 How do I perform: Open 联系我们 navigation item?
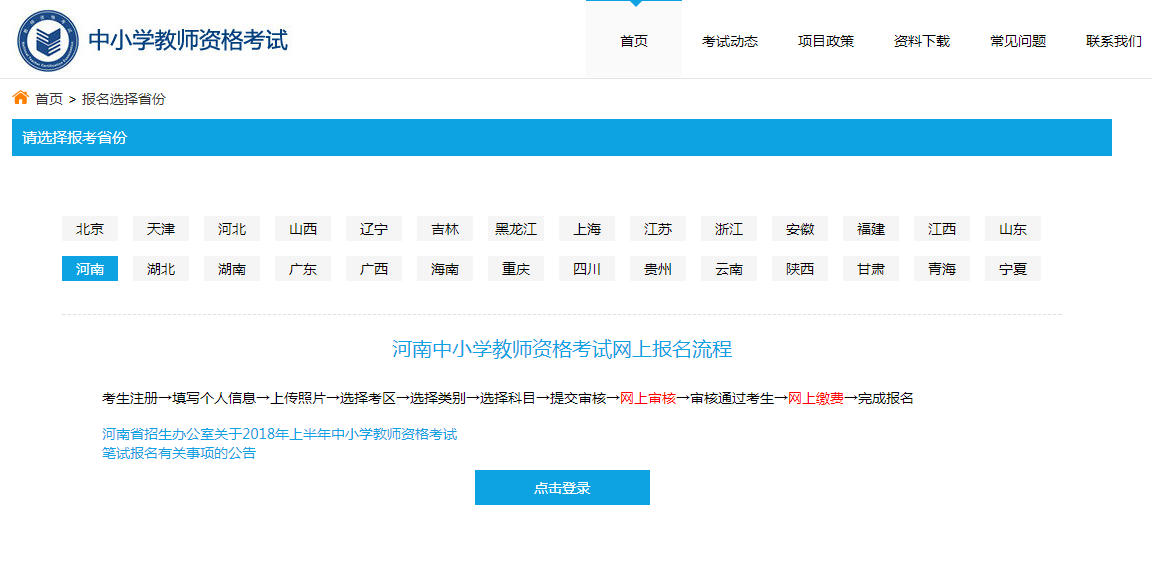click(x=1114, y=41)
